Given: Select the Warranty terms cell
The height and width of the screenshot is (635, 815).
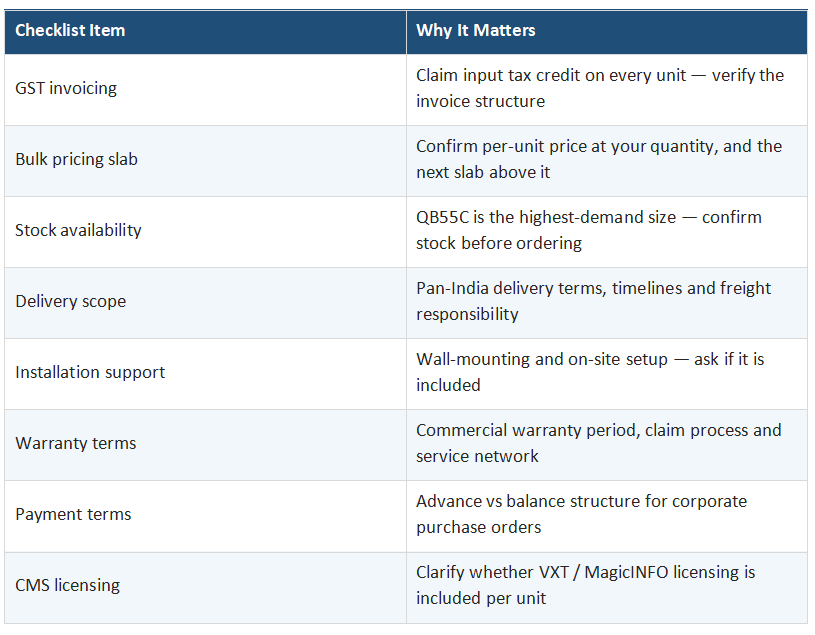Looking at the screenshot, I should pos(205,445).
